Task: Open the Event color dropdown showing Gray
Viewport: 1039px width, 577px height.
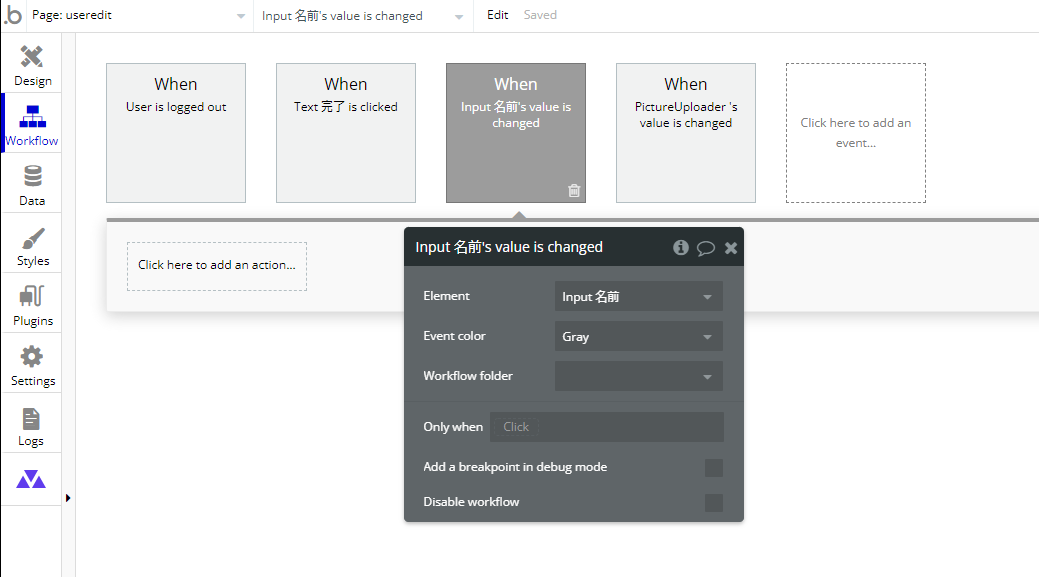Action: click(x=639, y=337)
